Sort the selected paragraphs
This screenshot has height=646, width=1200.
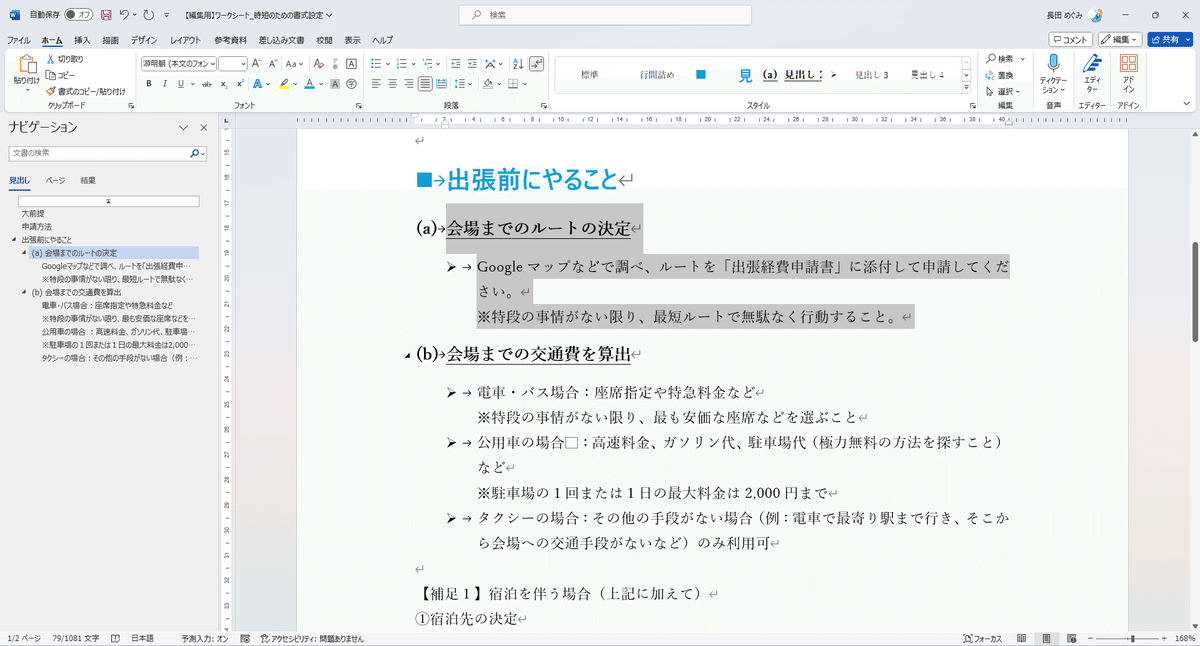tap(518, 64)
